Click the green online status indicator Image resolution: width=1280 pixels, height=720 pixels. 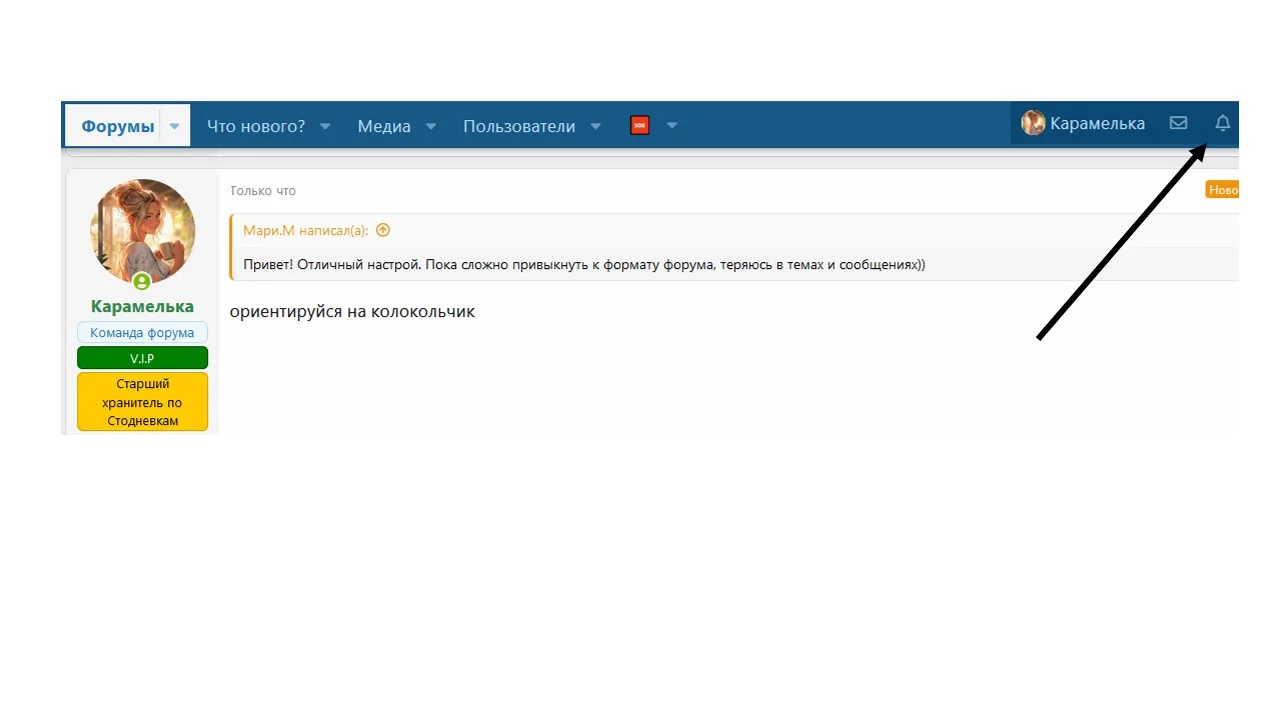tap(142, 282)
